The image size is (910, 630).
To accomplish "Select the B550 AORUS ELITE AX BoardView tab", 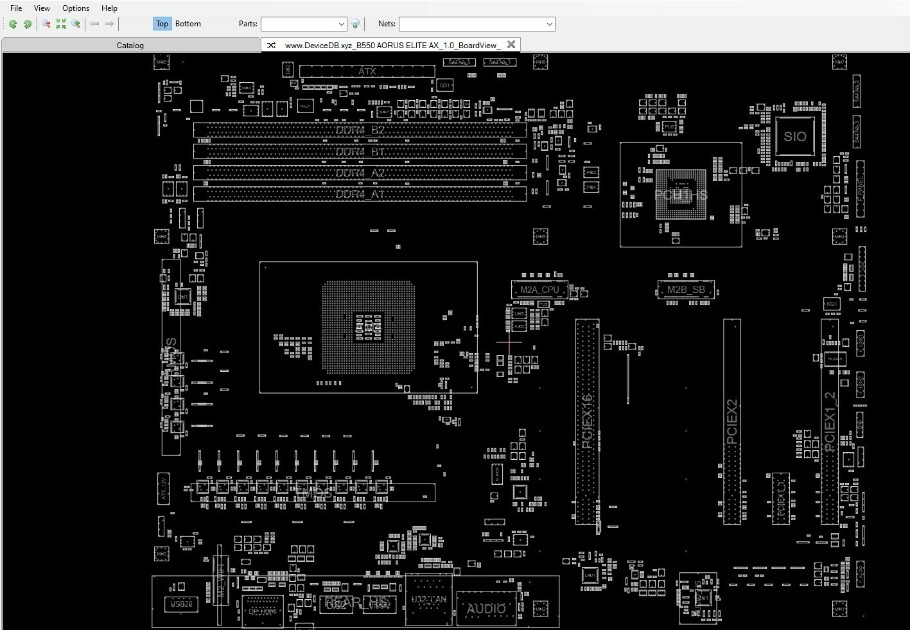I will pyautogui.click(x=392, y=45).
